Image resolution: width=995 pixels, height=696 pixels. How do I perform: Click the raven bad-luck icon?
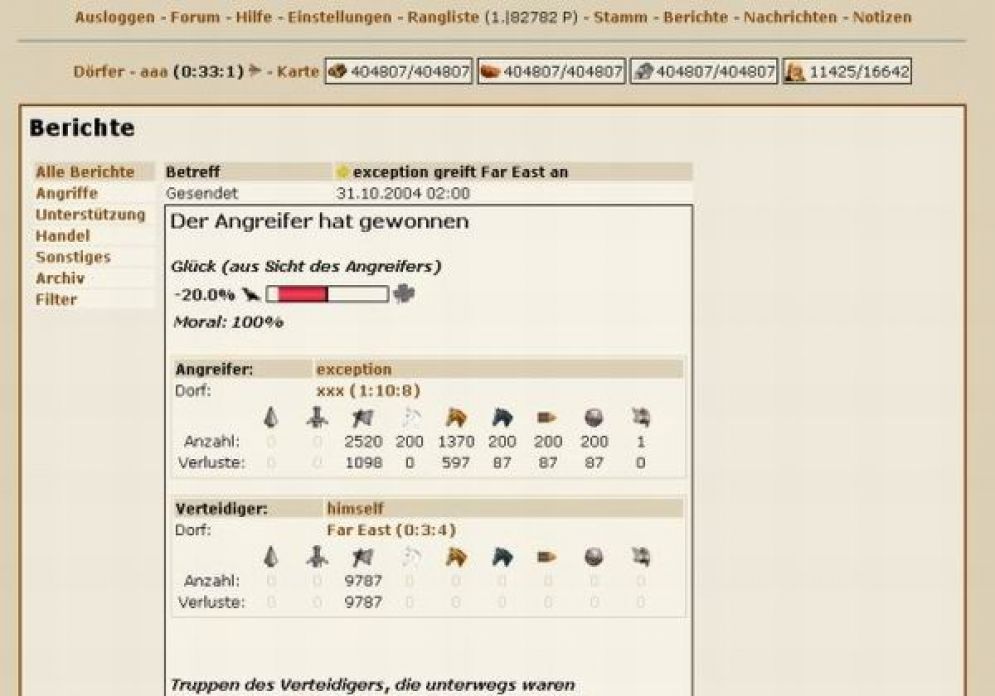pos(251,294)
